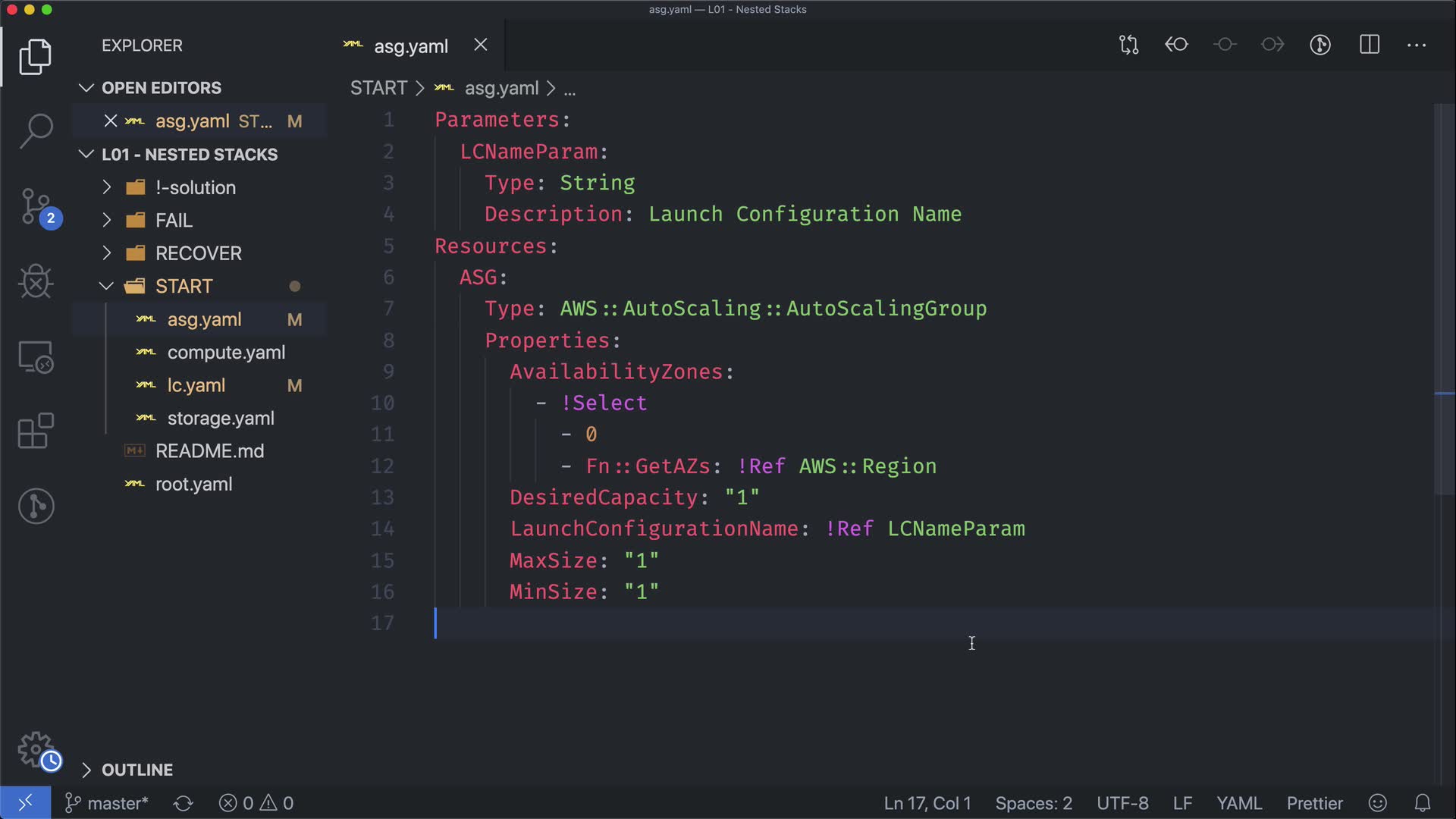Screen dimensions: 1456x819
Task: Select the asg.yaml editor tab
Action: [410, 46]
